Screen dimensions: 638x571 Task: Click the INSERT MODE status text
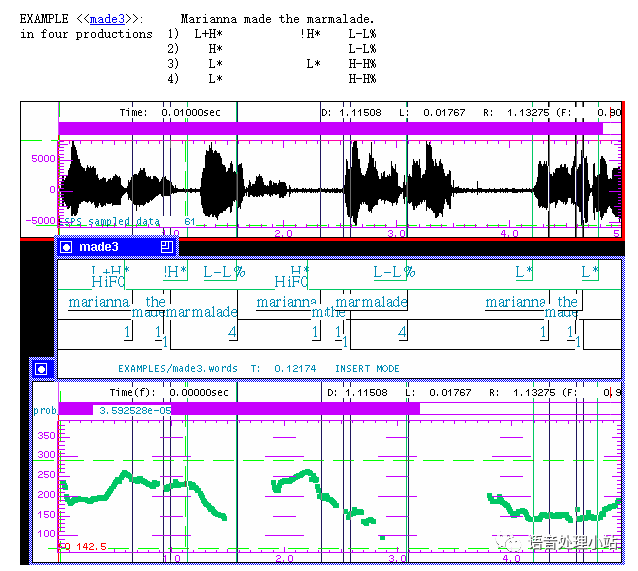click(x=367, y=369)
